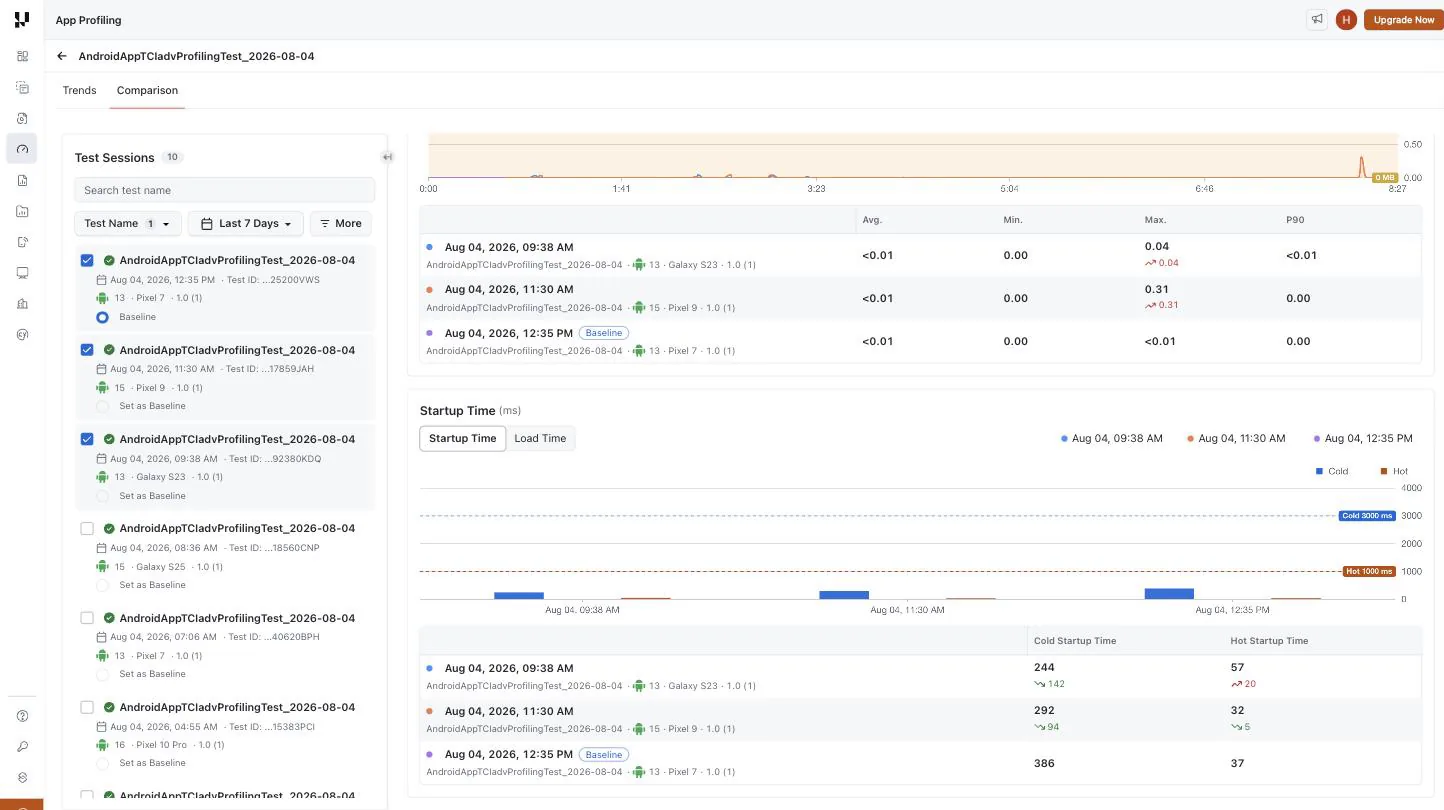Viewport: 1444px width, 810px height.
Task: Toggle the Cold series legend swatch
Action: (1319, 471)
